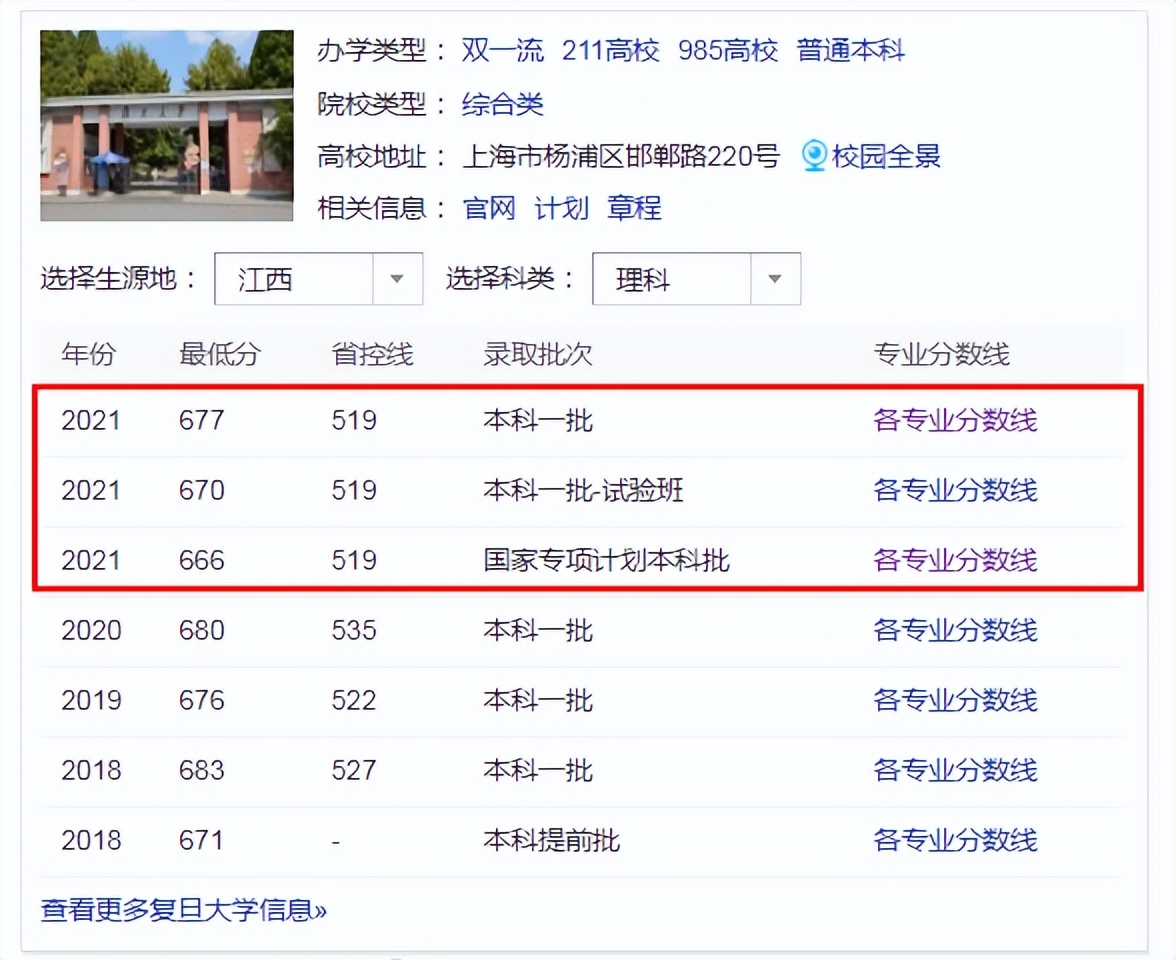Open the 章程 charter link
The width and height of the screenshot is (1176, 960).
pyautogui.click(x=635, y=208)
